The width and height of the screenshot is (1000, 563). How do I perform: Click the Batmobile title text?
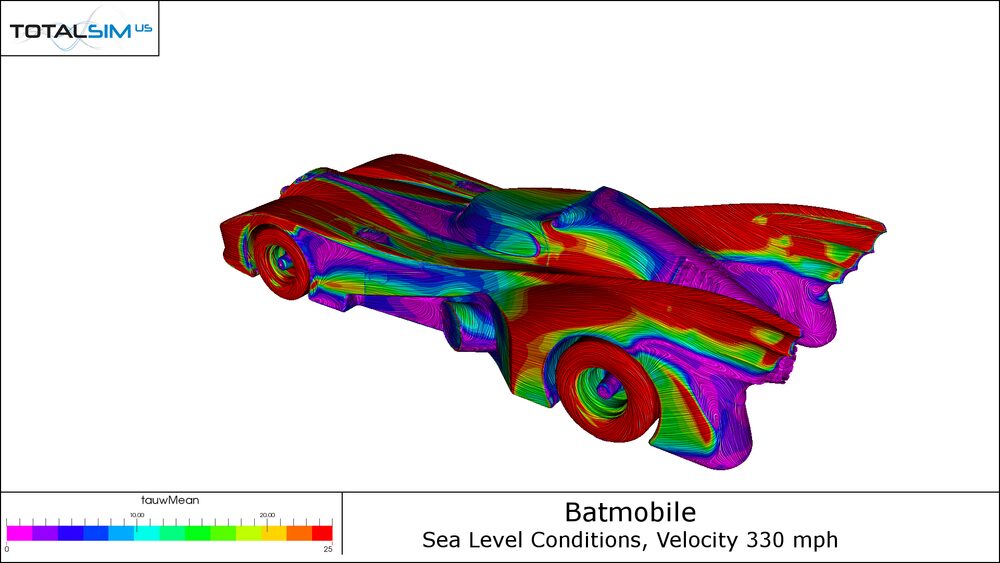click(x=630, y=512)
